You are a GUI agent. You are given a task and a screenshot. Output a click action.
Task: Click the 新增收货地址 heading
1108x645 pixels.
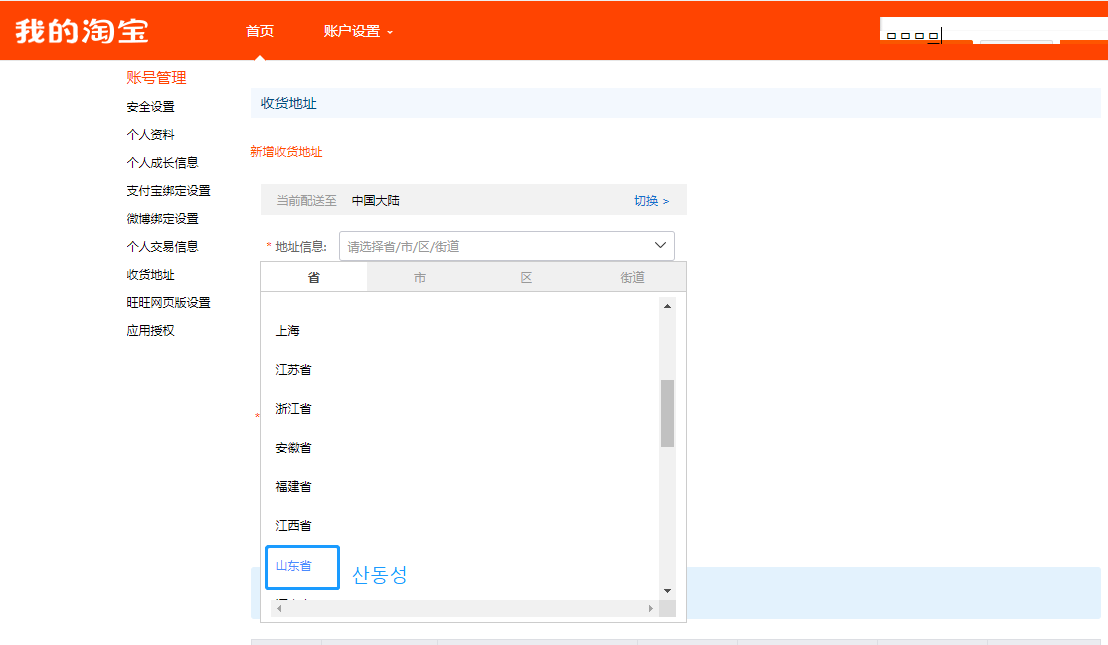point(286,152)
